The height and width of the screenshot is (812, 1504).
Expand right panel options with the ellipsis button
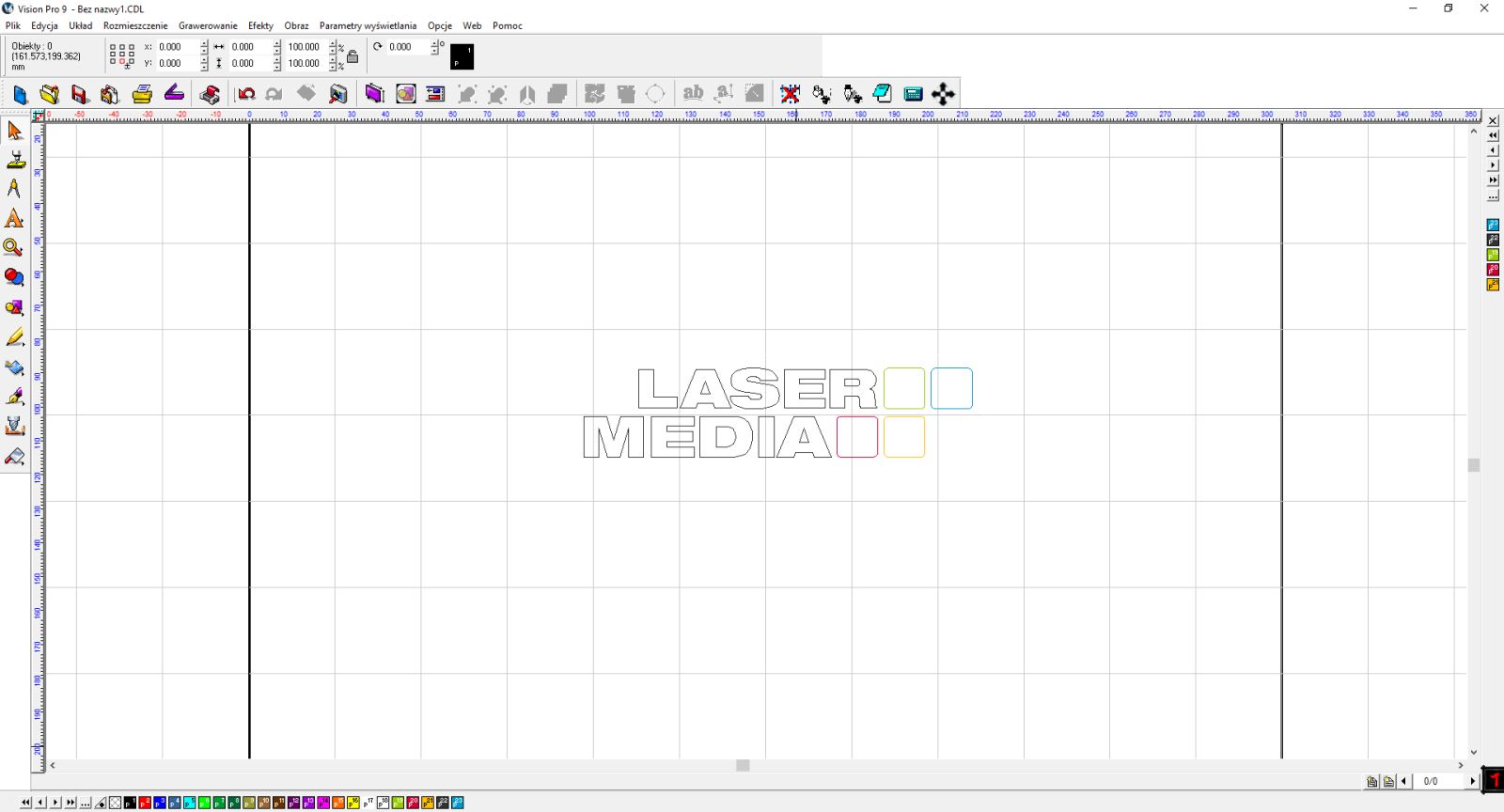(x=1493, y=195)
